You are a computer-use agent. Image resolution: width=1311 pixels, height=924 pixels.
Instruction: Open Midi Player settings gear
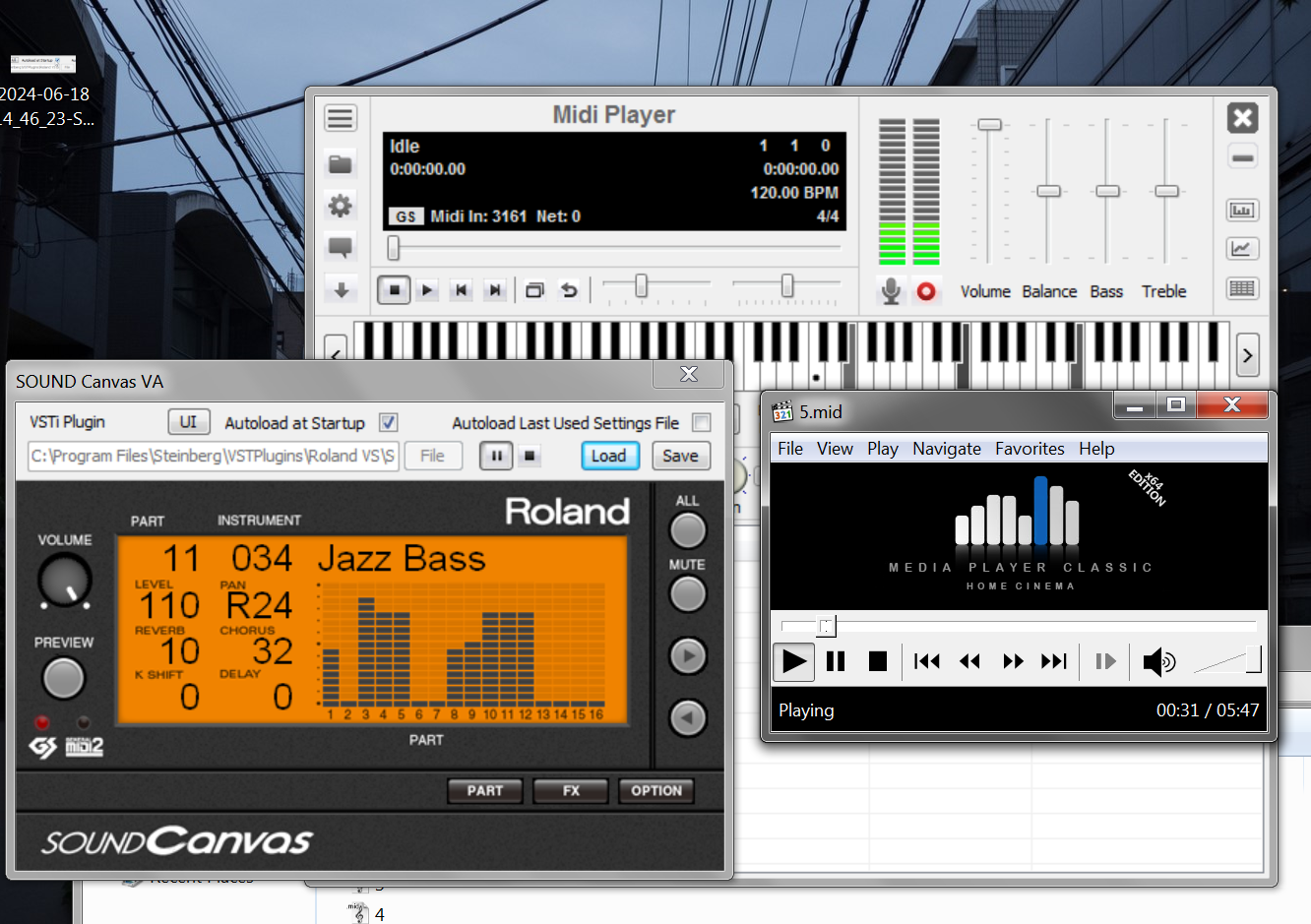point(341,206)
